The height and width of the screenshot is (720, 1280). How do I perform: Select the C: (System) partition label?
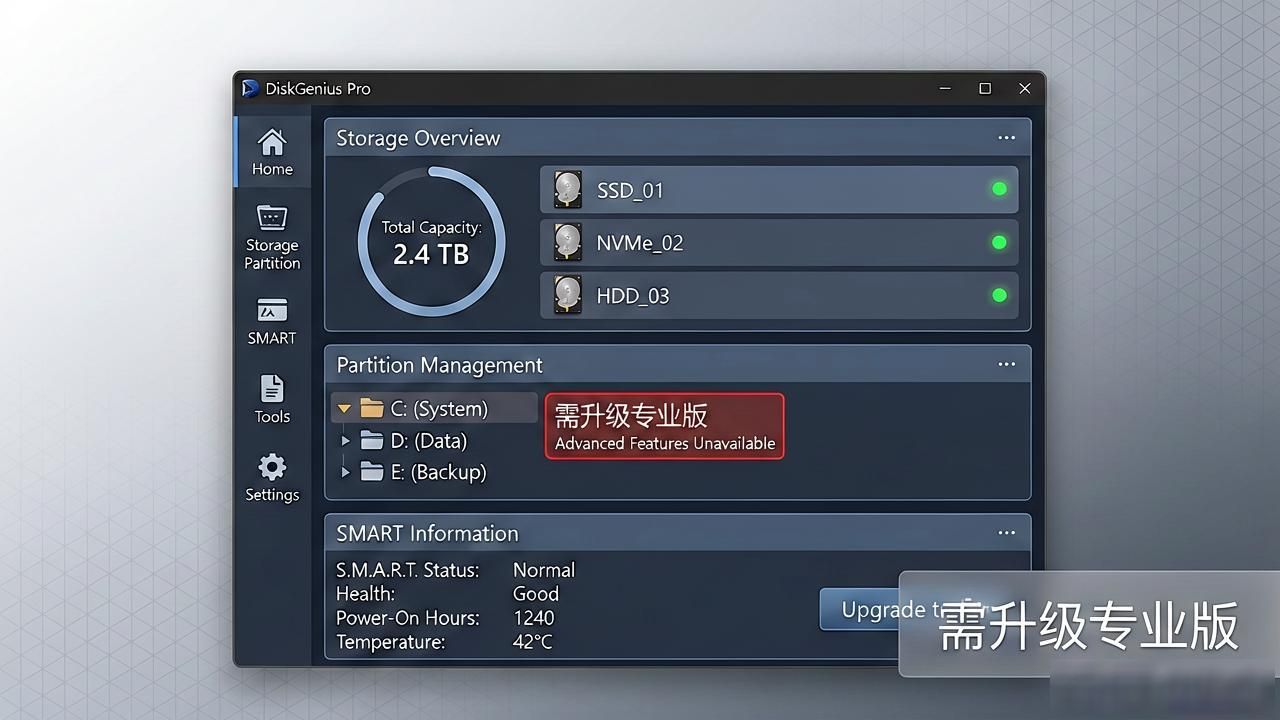coord(439,408)
